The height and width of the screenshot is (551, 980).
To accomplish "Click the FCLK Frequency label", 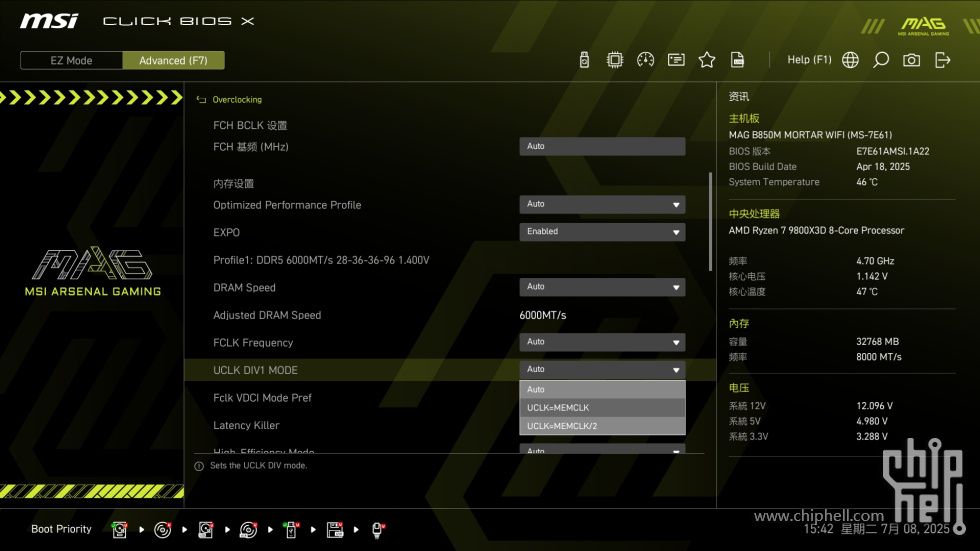I will click(x=252, y=342).
